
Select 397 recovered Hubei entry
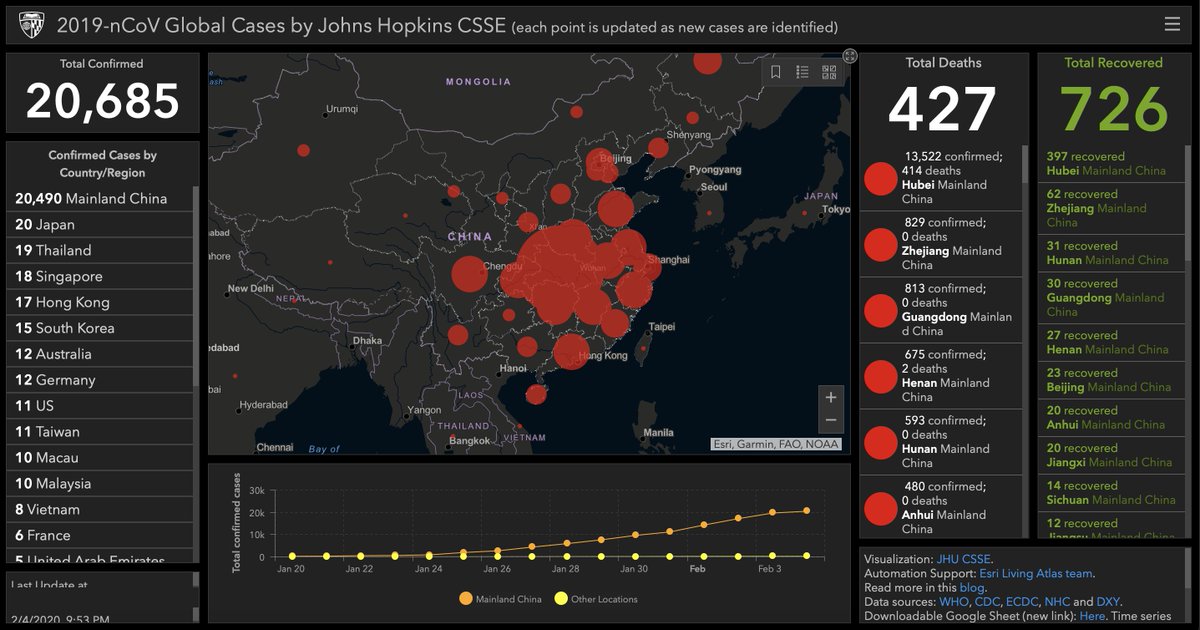[x=1111, y=163]
